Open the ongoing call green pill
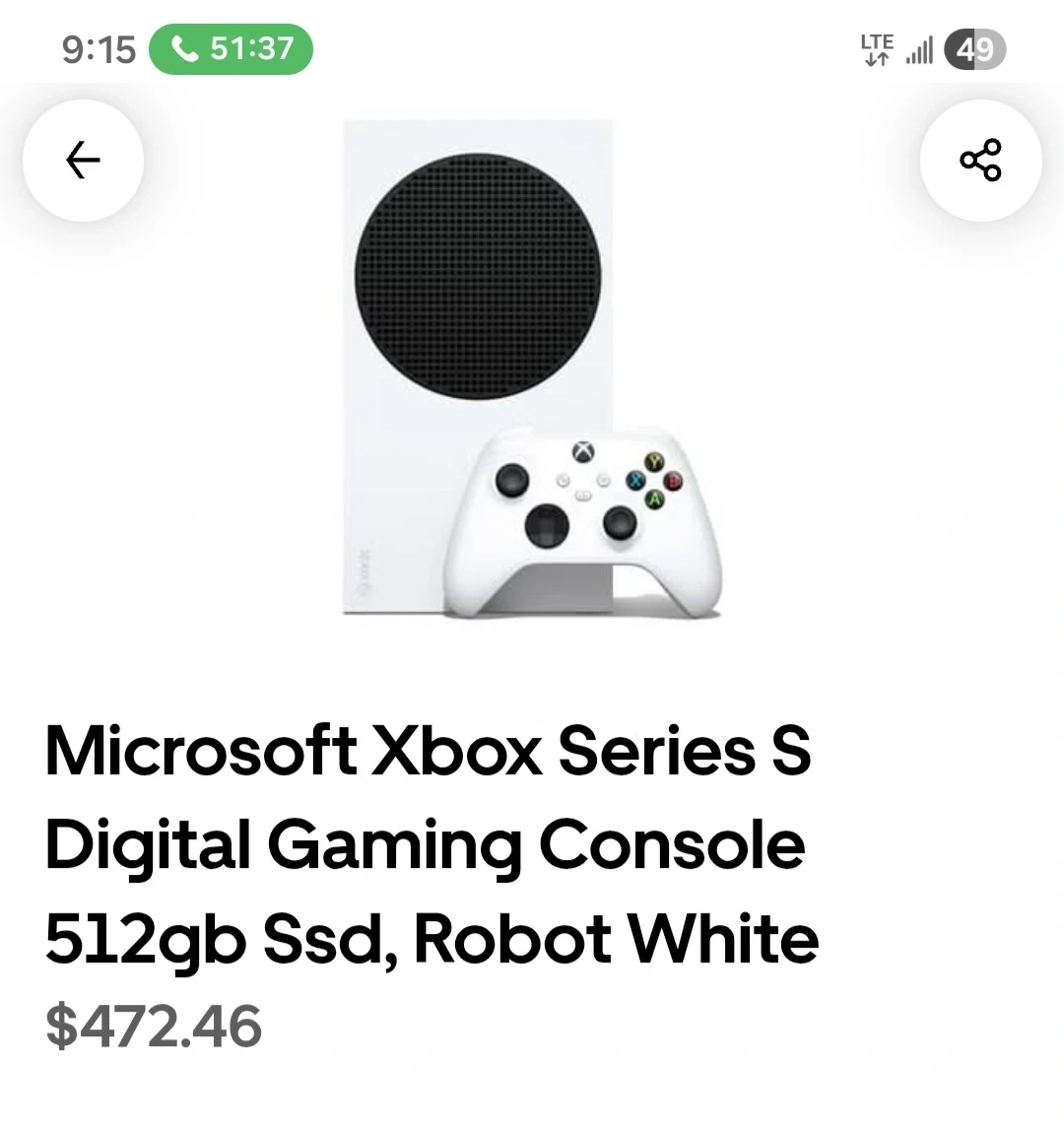 [231, 49]
